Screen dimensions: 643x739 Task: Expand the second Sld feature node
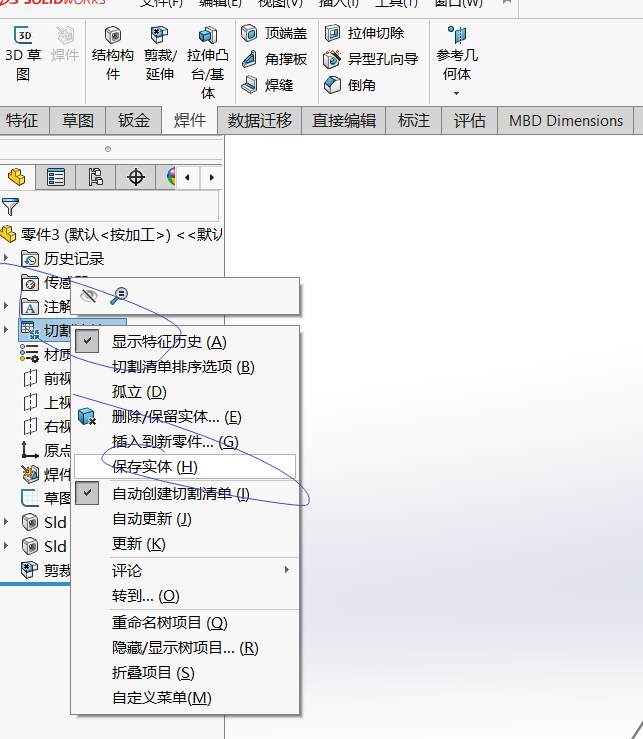click(6, 546)
